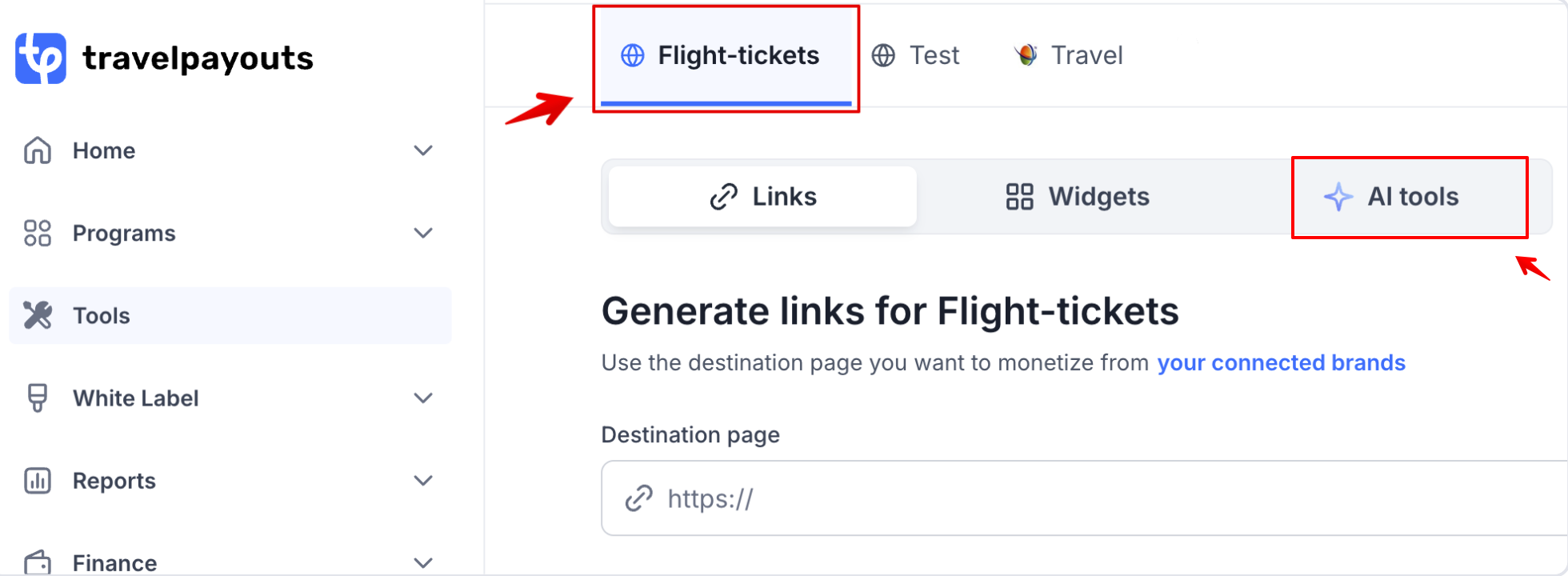
Task: Click the Tools wrench icon in sidebar
Action: (37, 315)
